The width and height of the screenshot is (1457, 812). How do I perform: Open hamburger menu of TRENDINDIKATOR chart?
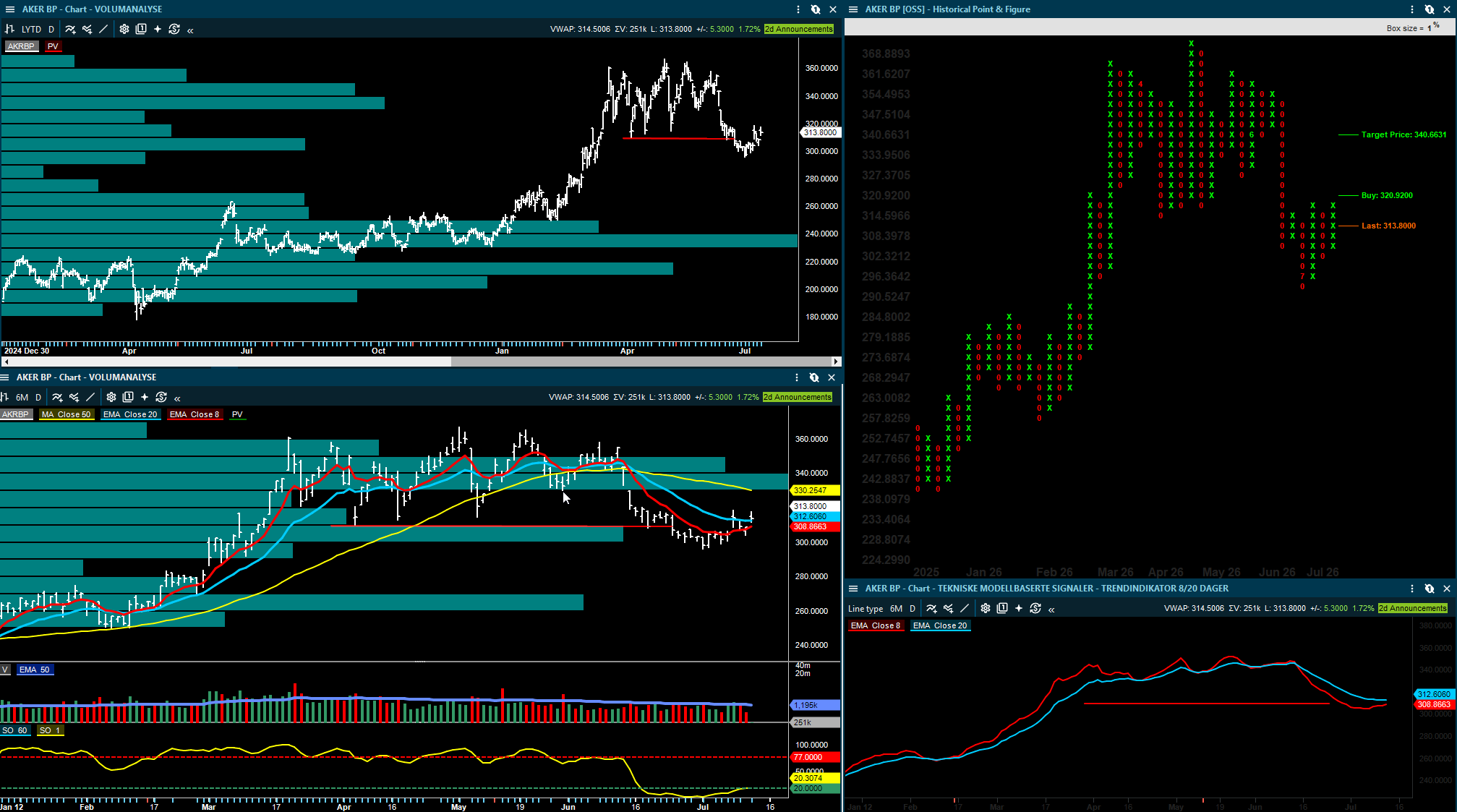853,589
